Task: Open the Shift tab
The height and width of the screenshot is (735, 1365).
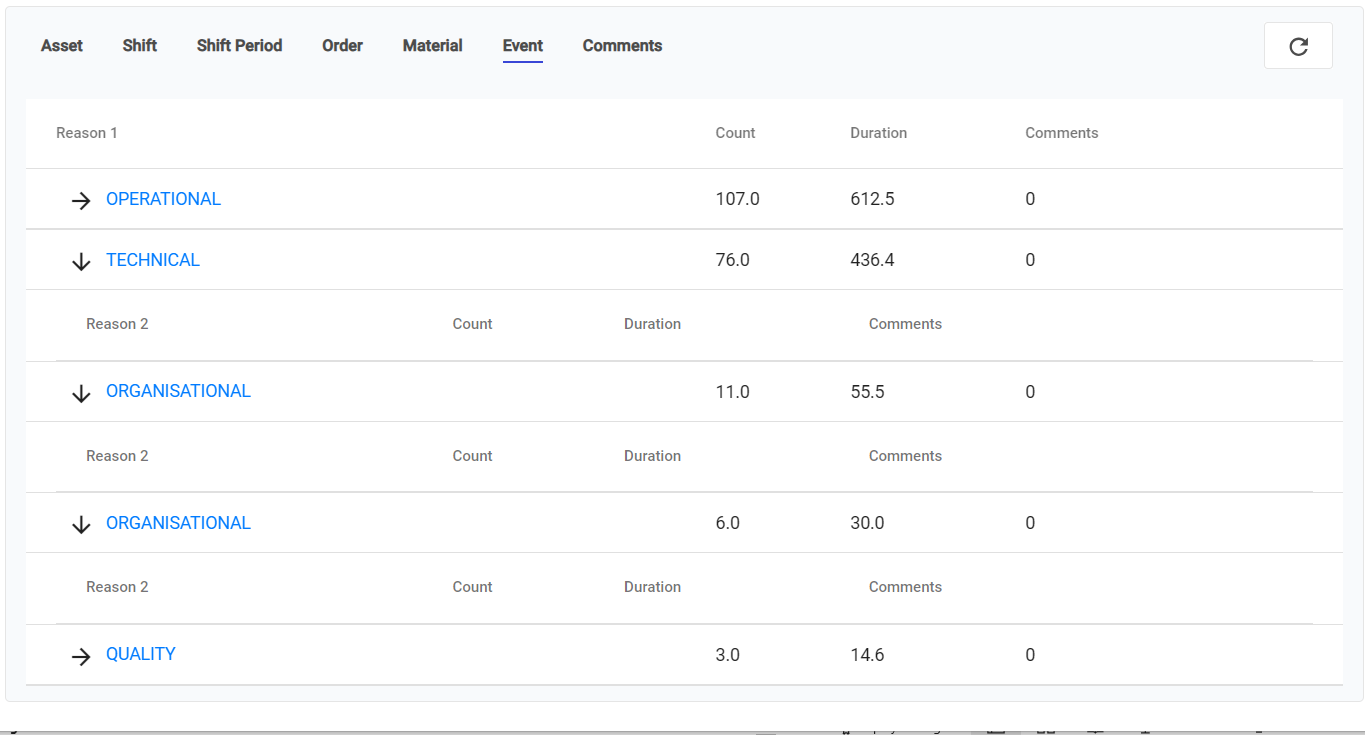Action: (140, 46)
